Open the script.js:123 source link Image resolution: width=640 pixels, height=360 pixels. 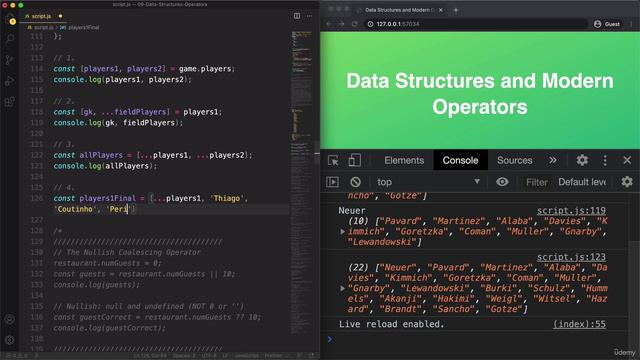coord(571,257)
